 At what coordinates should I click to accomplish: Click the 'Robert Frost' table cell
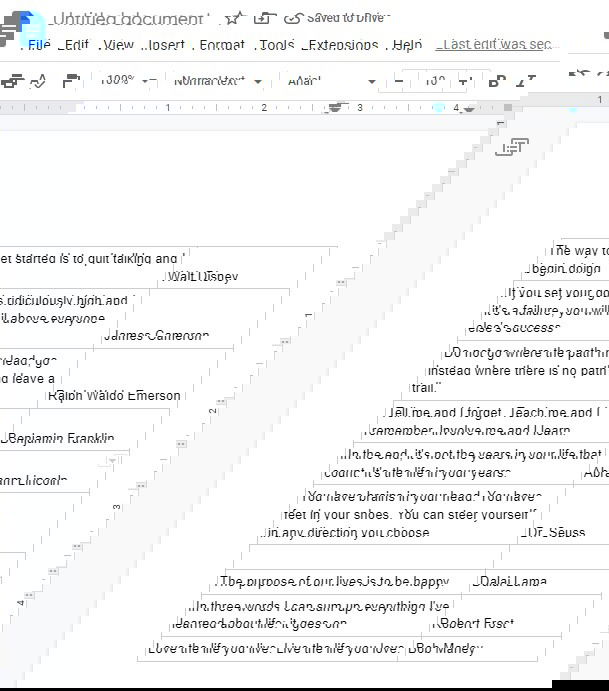pos(475,623)
